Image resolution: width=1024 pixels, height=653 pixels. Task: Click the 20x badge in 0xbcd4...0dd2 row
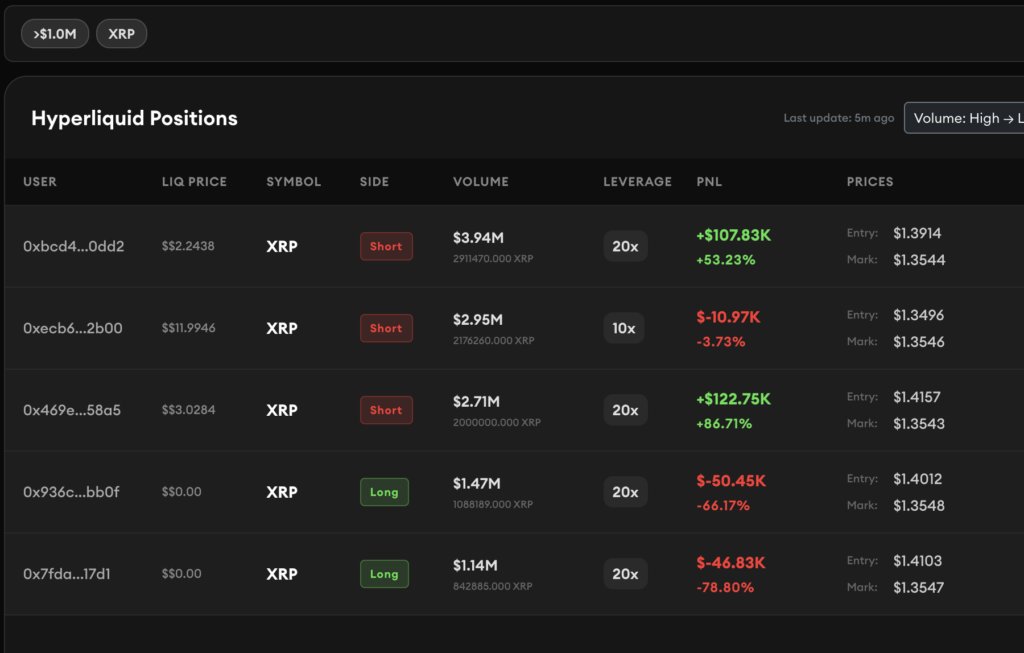[x=625, y=246]
